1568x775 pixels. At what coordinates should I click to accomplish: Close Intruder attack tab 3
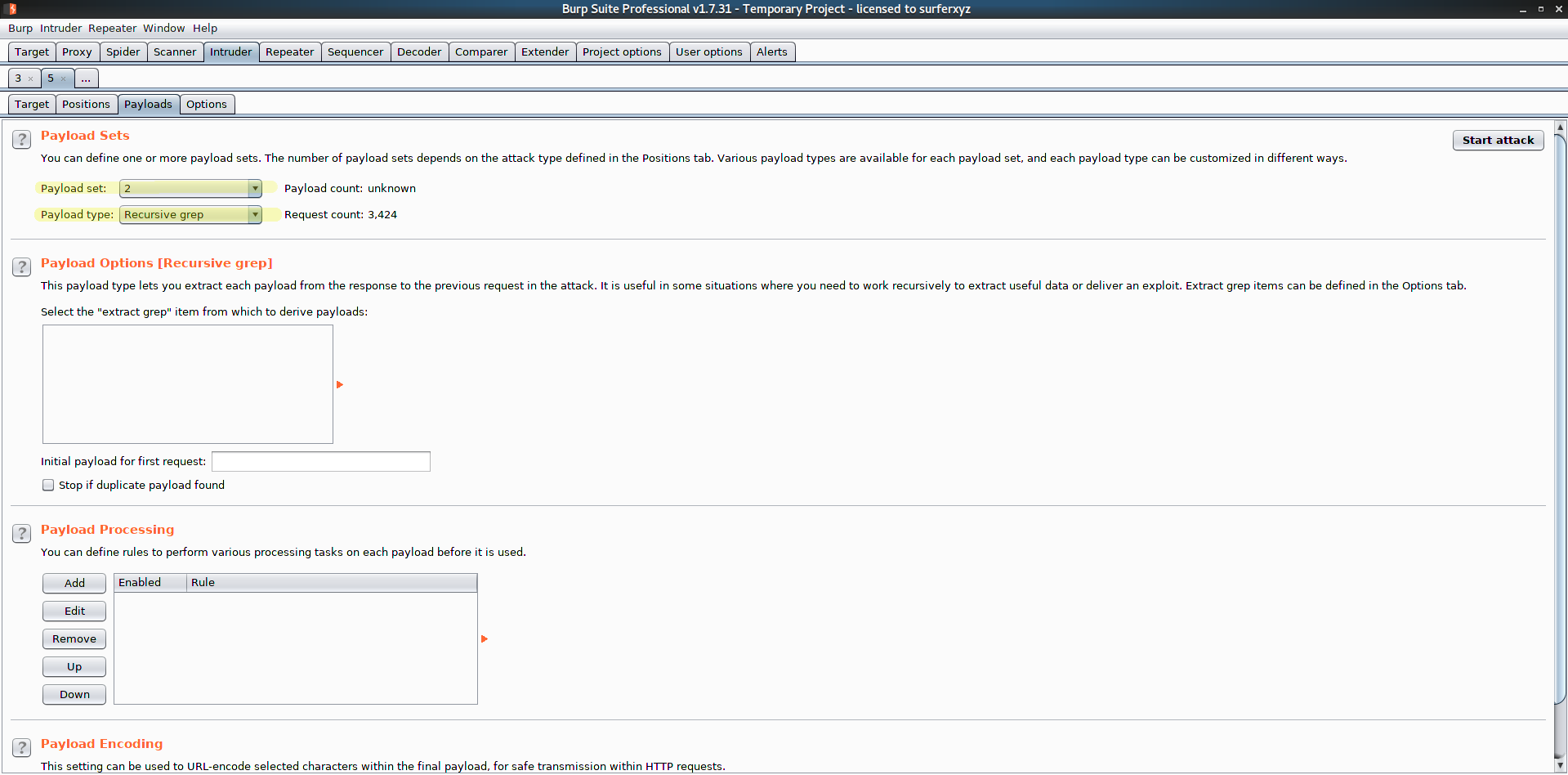(x=31, y=79)
